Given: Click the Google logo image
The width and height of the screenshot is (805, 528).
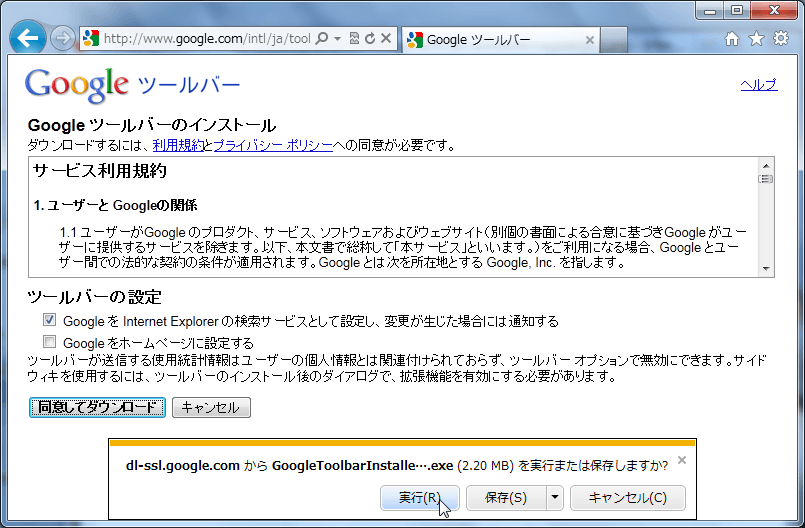Looking at the screenshot, I should tap(76, 85).
